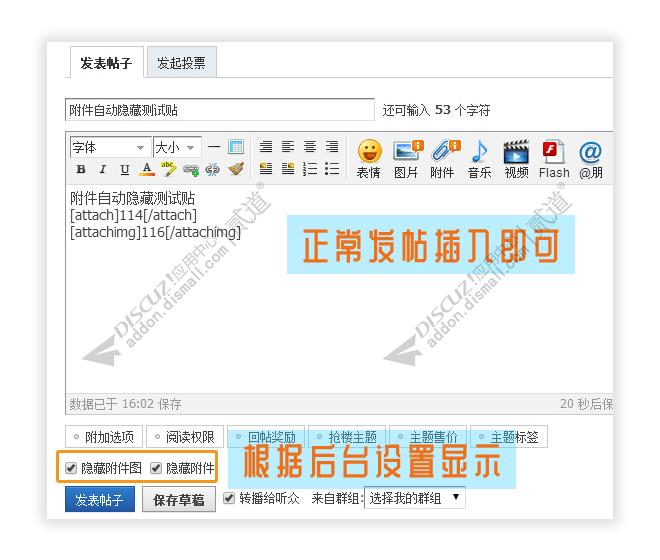The height and width of the screenshot is (560, 660).
Task: Float content right with the second yellow block icon
Action: click(288, 169)
